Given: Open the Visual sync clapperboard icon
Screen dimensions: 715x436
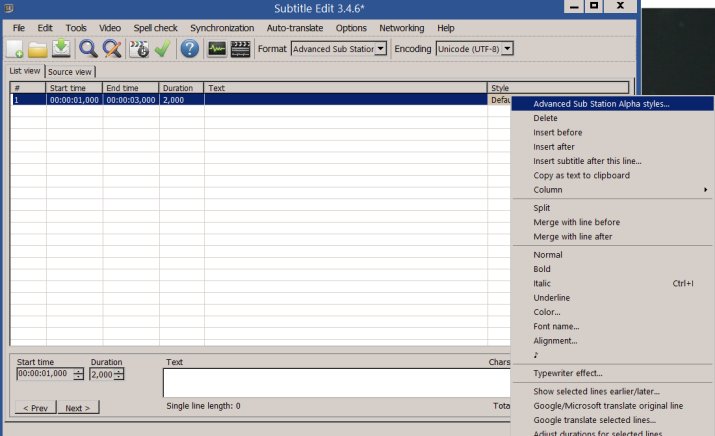Looking at the screenshot, I should coord(139,49).
